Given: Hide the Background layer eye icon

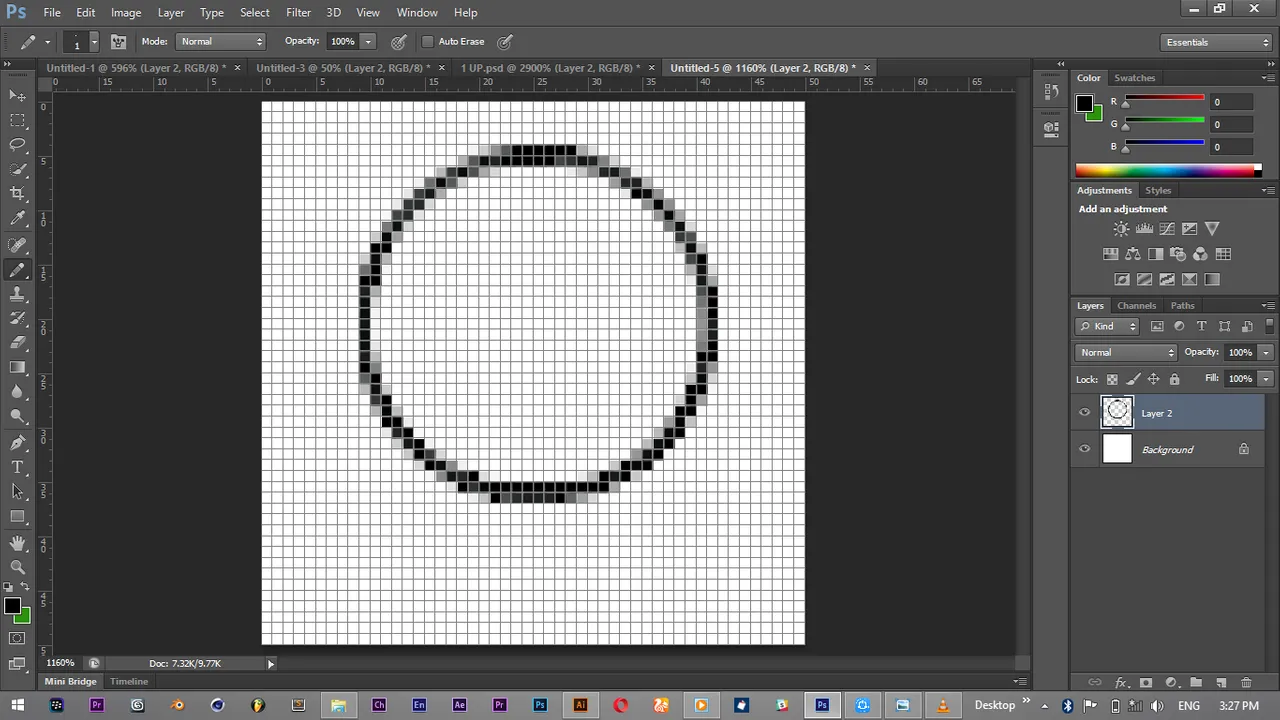Looking at the screenshot, I should pyautogui.click(x=1085, y=449).
